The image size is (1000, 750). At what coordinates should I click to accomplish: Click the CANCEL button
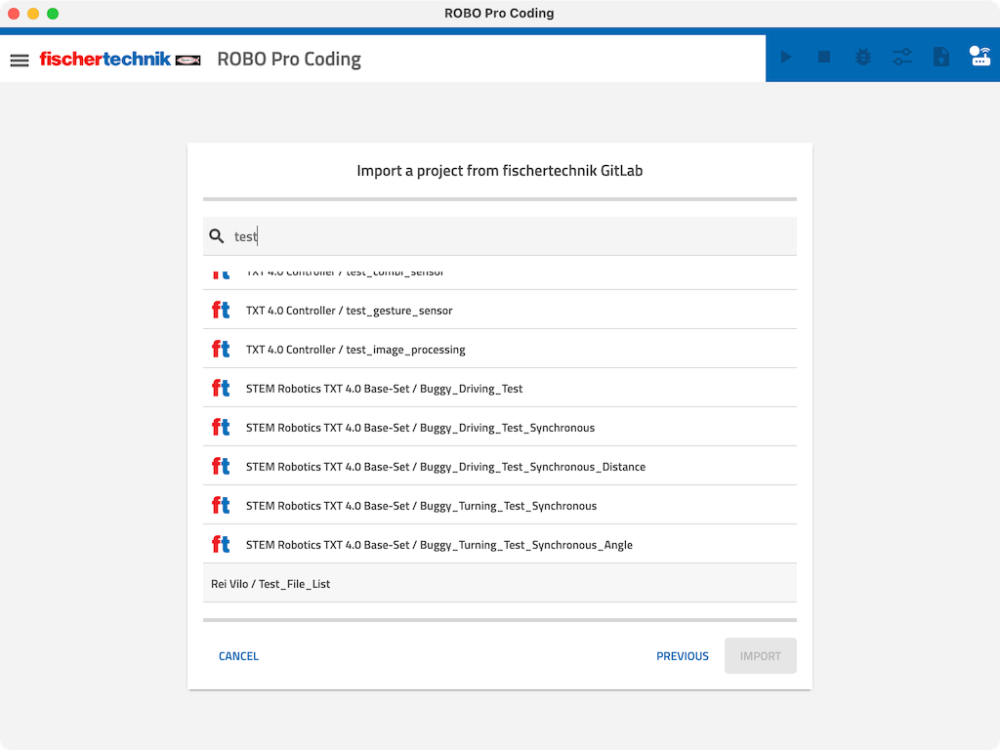(x=238, y=656)
